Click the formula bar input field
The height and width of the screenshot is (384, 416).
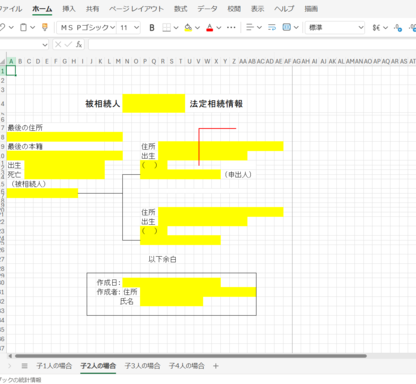click(252, 45)
